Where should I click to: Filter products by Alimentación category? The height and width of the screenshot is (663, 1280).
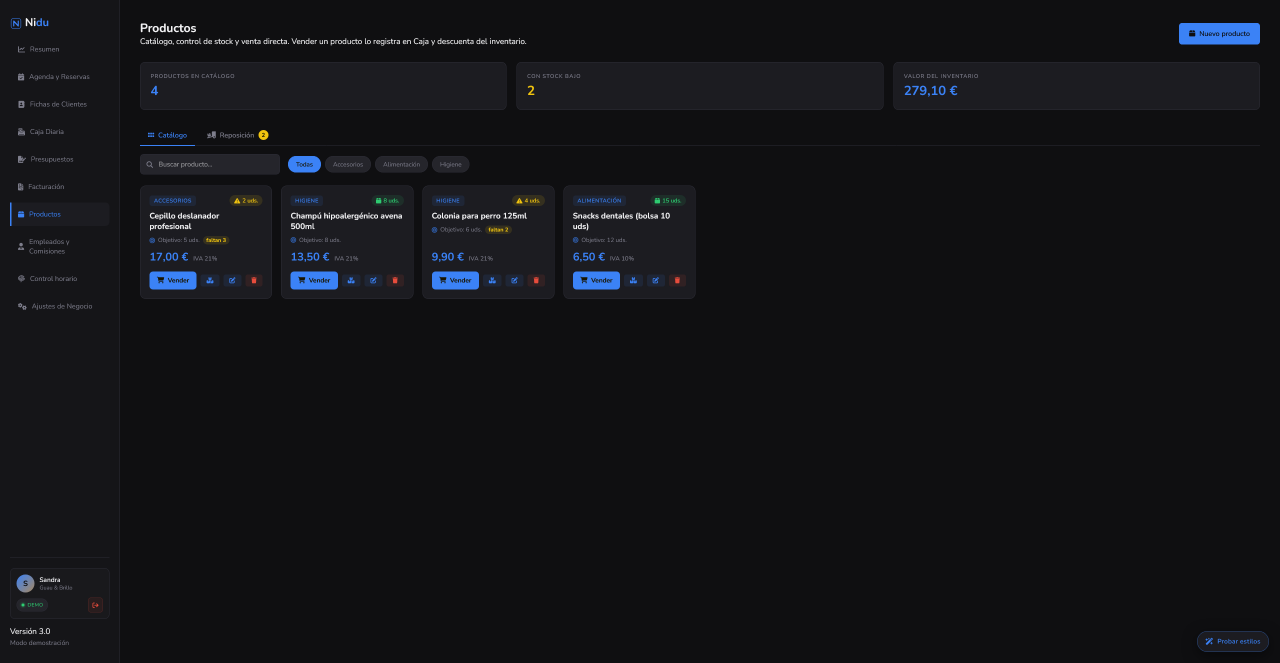[x=401, y=164]
